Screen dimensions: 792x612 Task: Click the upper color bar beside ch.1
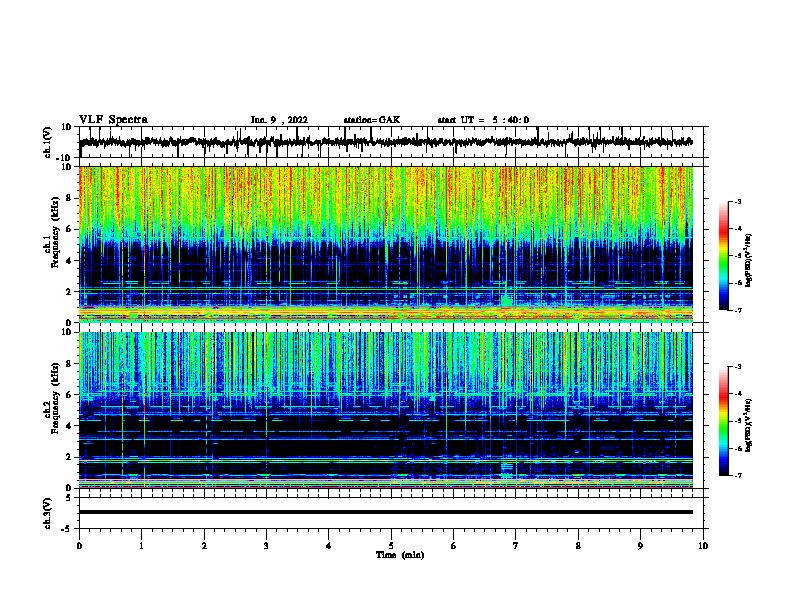click(724, 256)
